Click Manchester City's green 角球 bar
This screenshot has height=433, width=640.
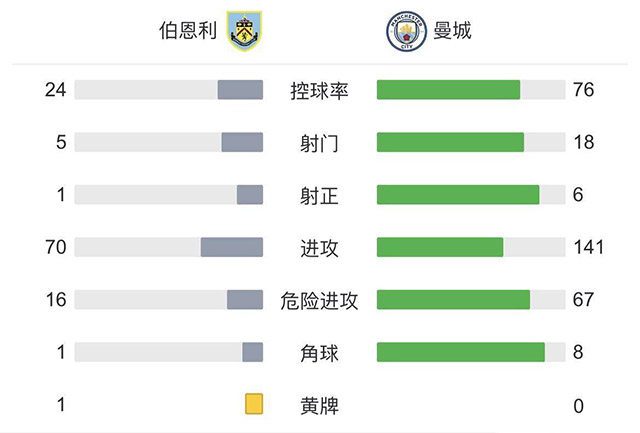pyautogui.click(x=460, y=352)
